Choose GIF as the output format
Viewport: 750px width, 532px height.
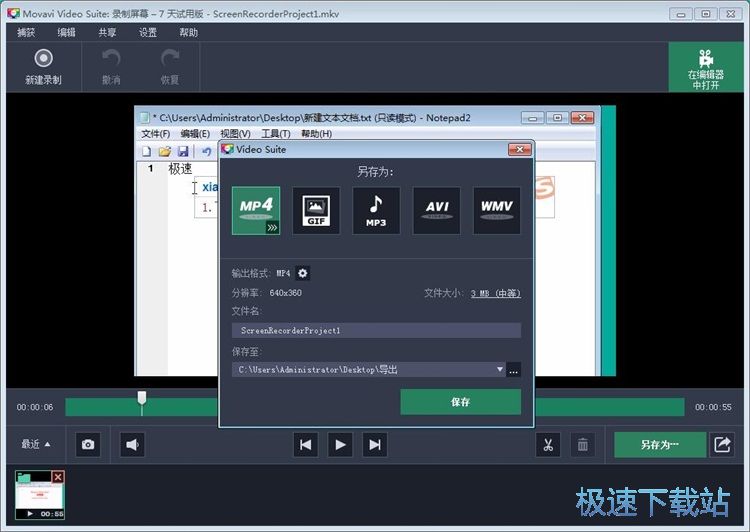(316, 211)
